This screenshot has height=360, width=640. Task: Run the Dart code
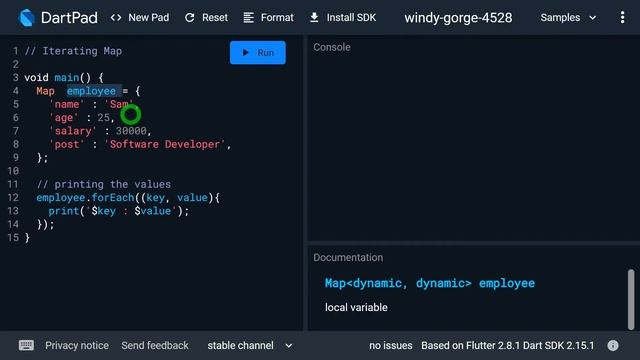258,53
